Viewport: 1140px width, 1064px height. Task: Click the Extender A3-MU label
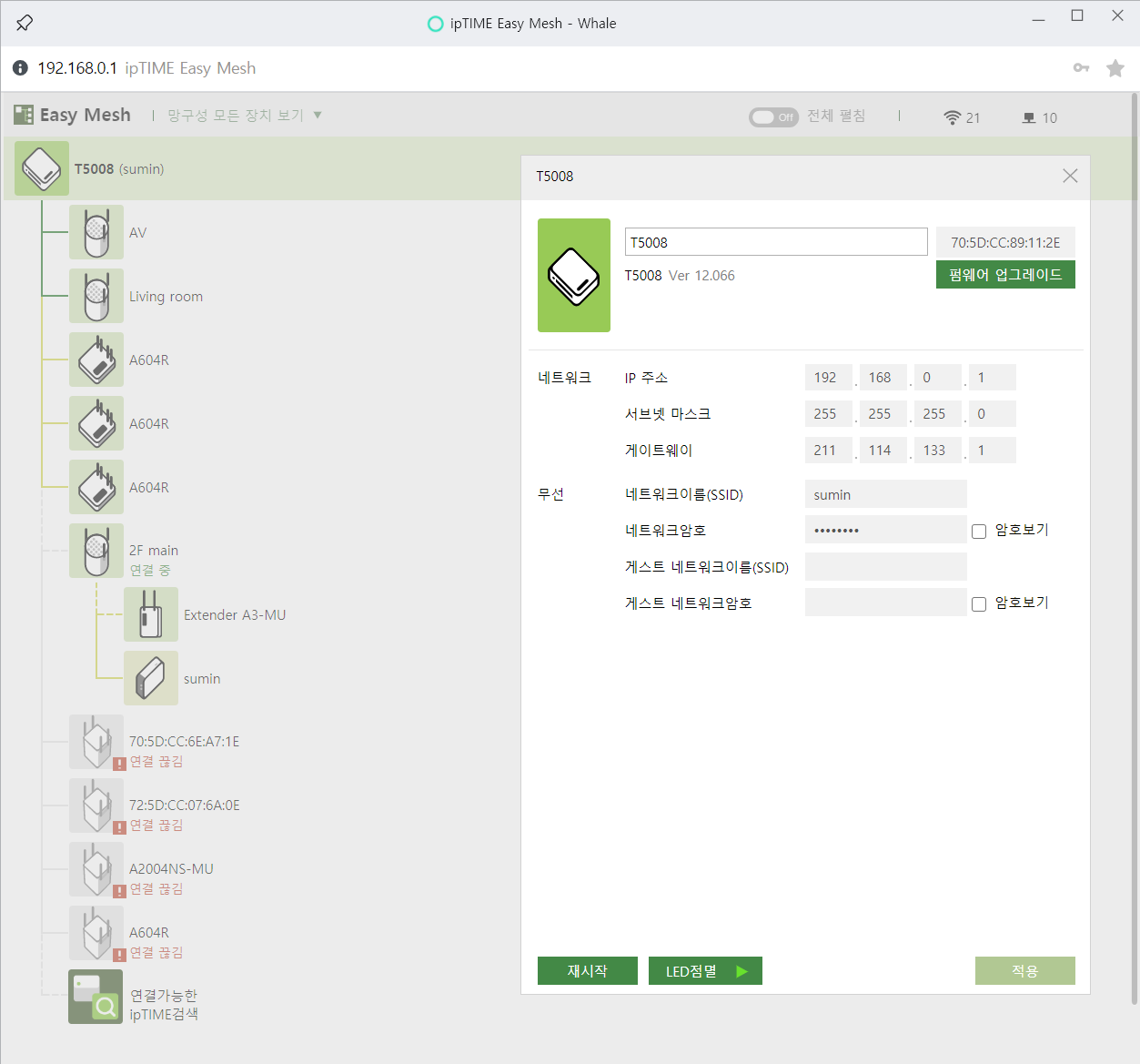point(235,615)
